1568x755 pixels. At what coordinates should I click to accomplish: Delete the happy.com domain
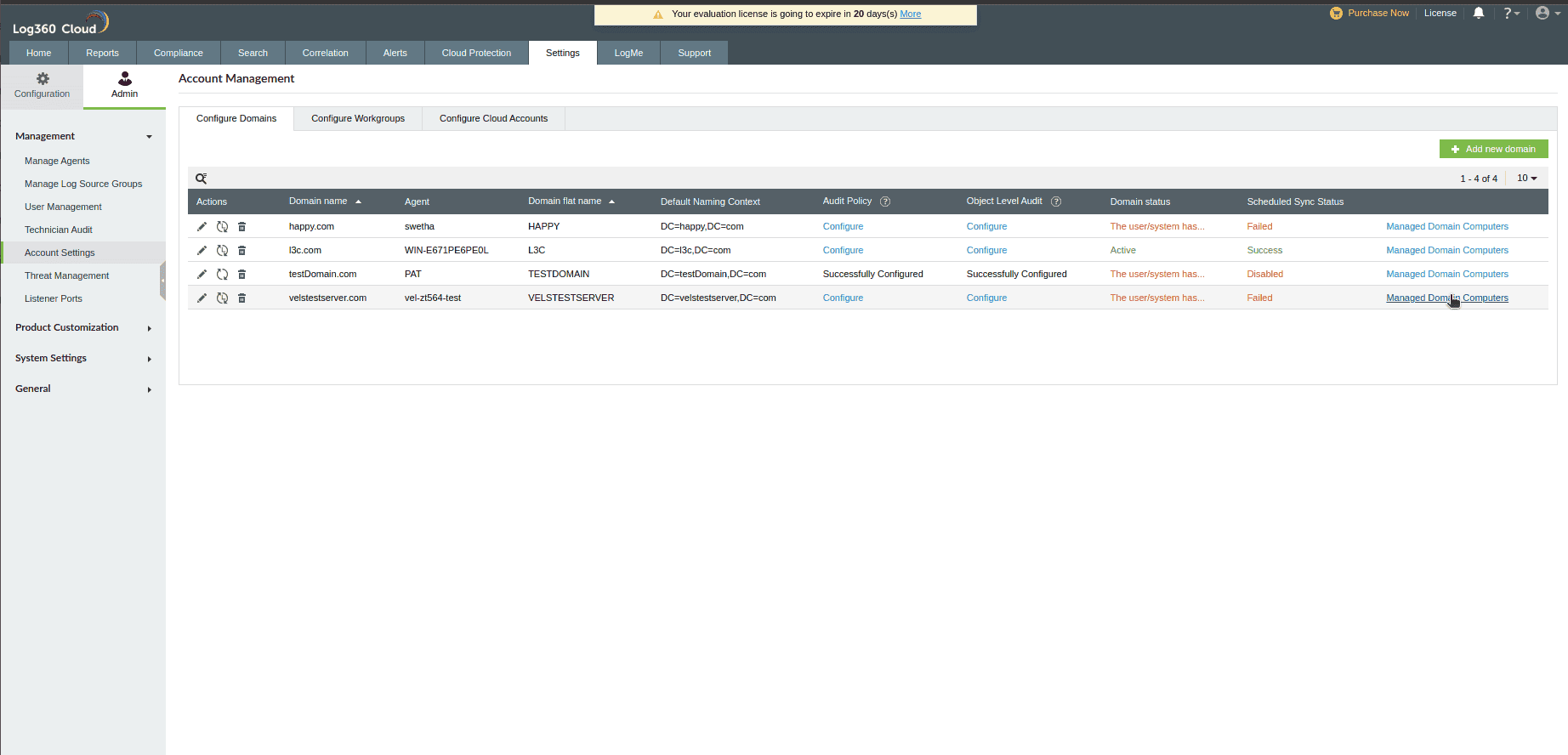241,226
